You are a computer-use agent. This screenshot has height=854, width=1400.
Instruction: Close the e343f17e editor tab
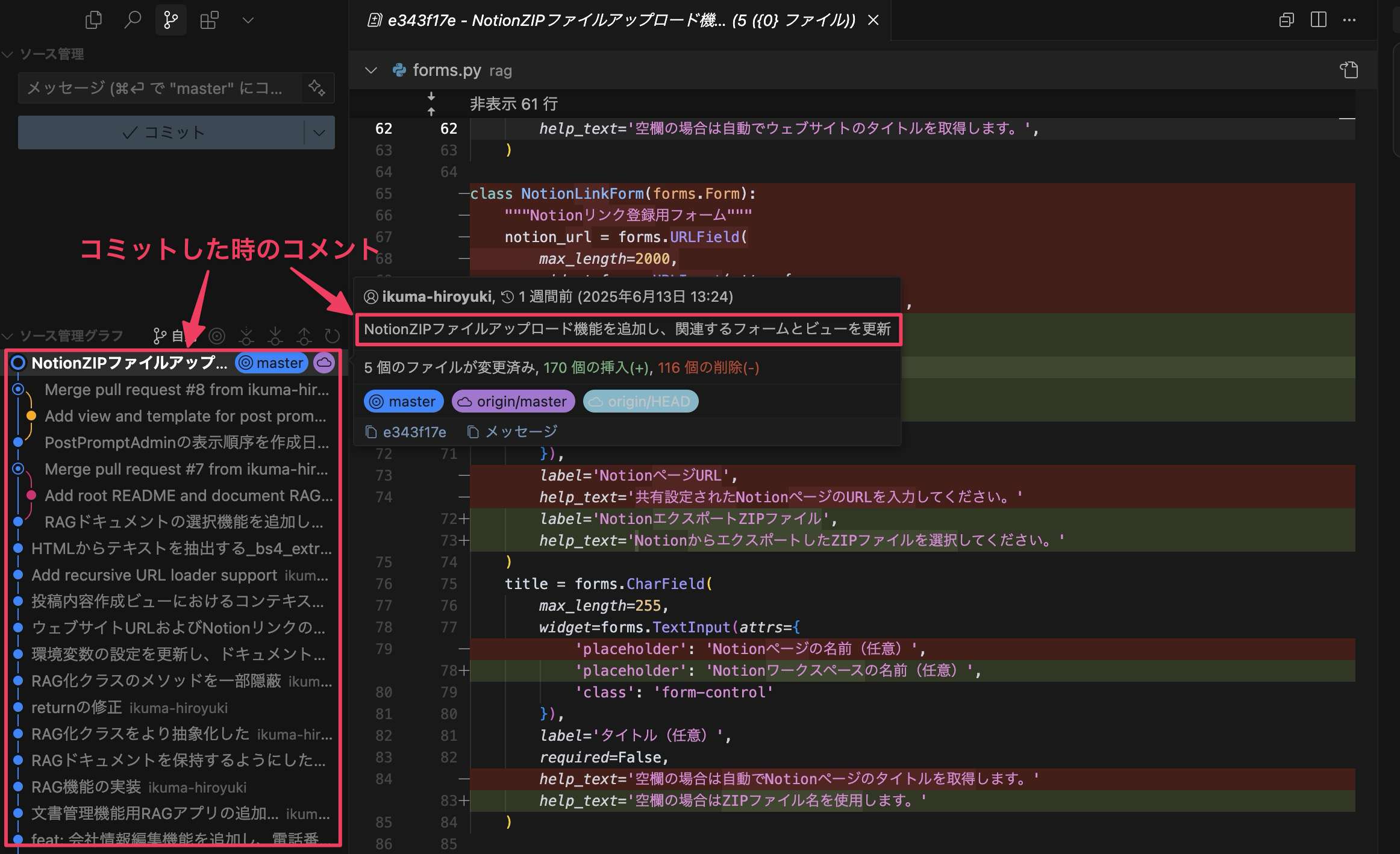point(873,20)
